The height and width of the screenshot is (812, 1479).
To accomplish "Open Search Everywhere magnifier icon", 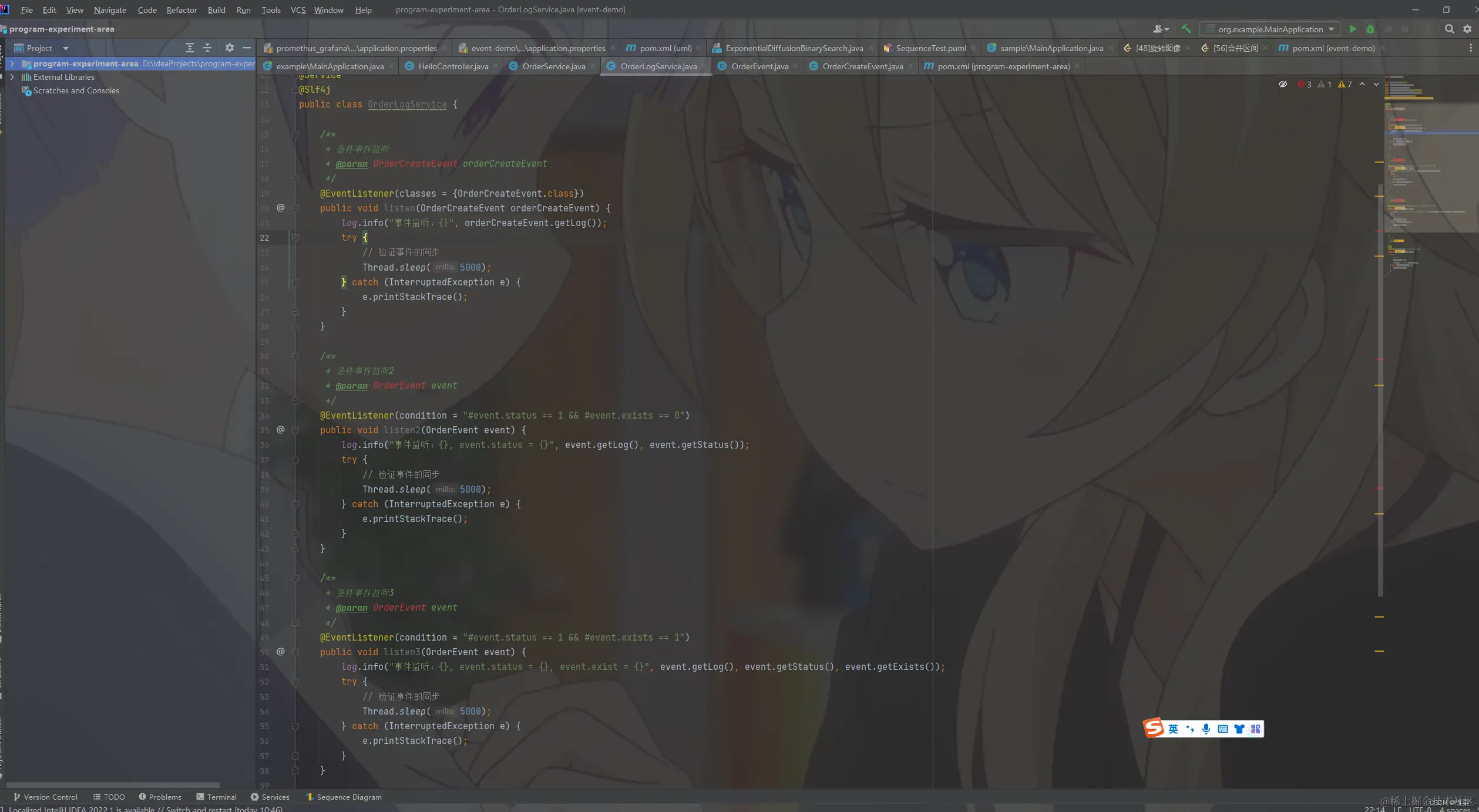I will (1450, 29).
